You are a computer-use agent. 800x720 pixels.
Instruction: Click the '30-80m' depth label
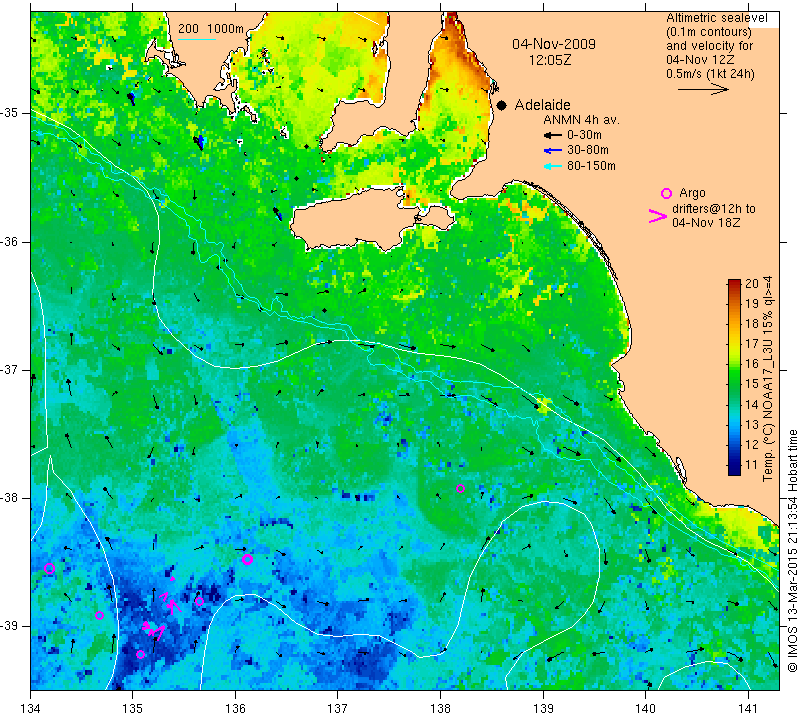(588, 150)
